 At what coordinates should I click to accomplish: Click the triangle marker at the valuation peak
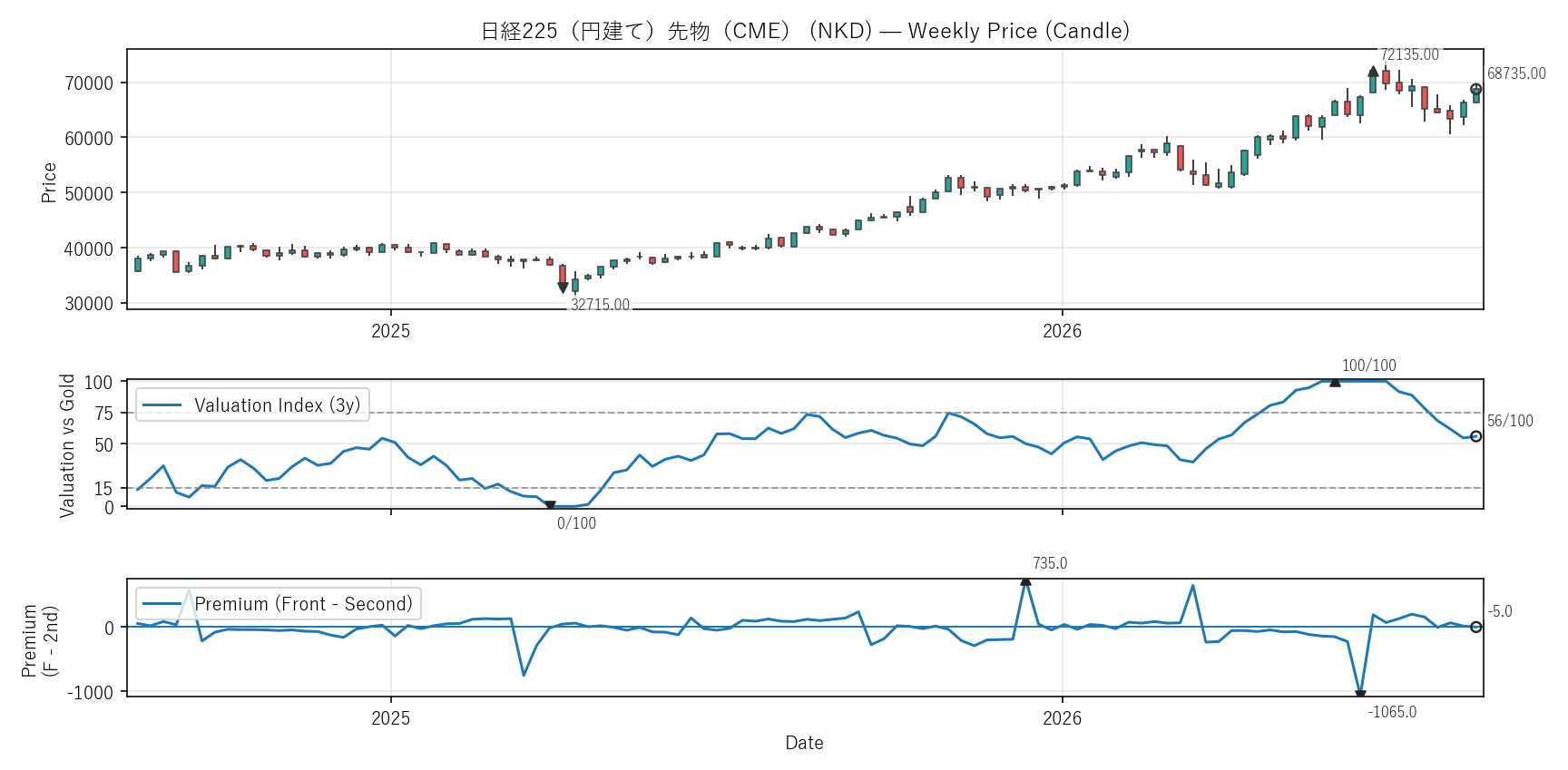coord(1335,382)
